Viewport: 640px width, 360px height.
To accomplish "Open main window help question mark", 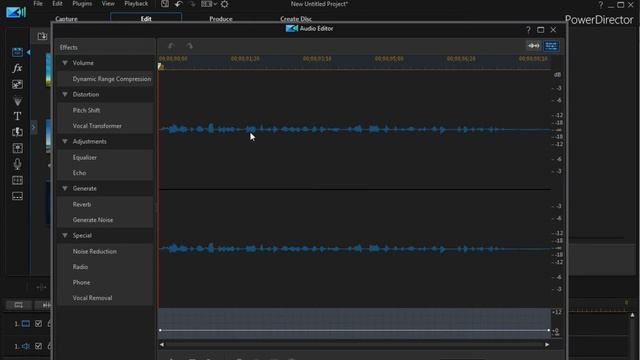I will (x=600, y=4).
